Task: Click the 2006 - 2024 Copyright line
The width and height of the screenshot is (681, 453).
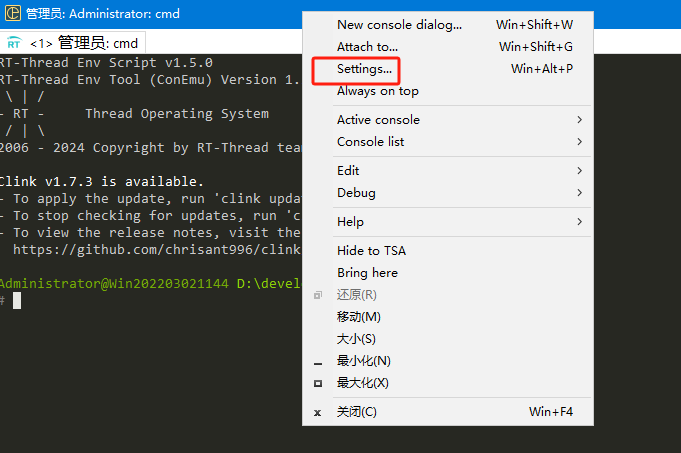Action: (150, 148)
